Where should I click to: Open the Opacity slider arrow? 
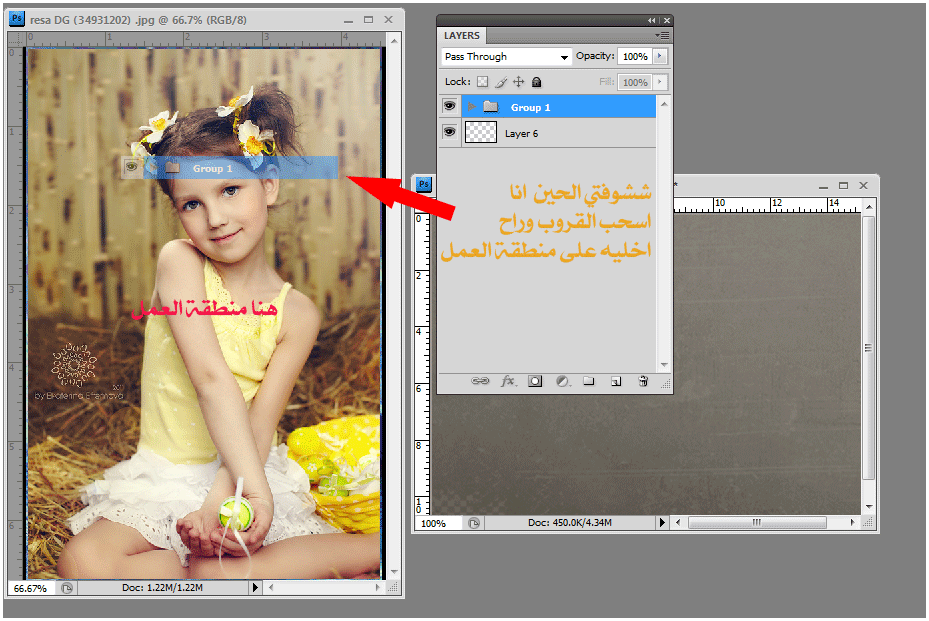[x=659, y=57]
